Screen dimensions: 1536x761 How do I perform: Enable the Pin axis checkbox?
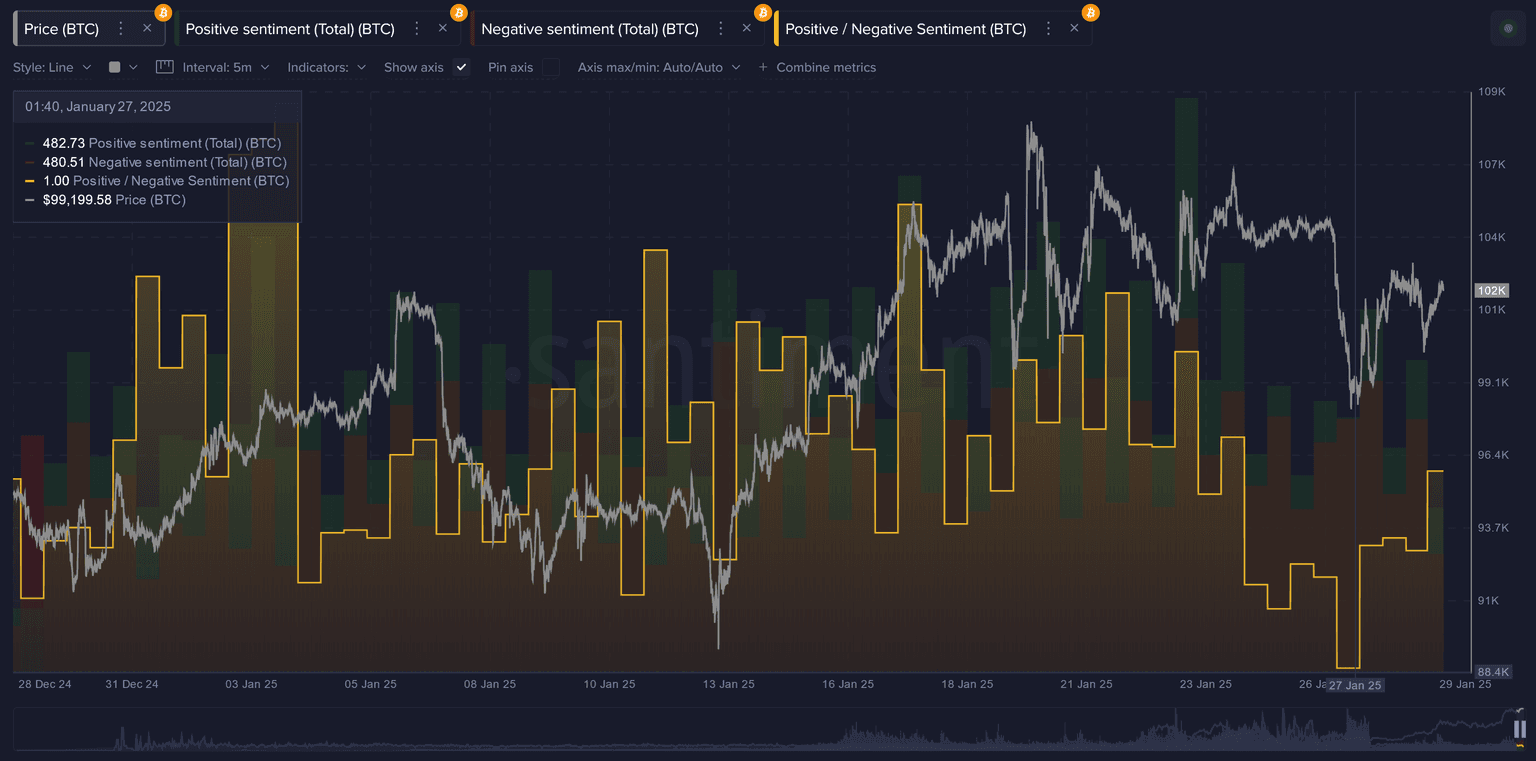[551, 67]
